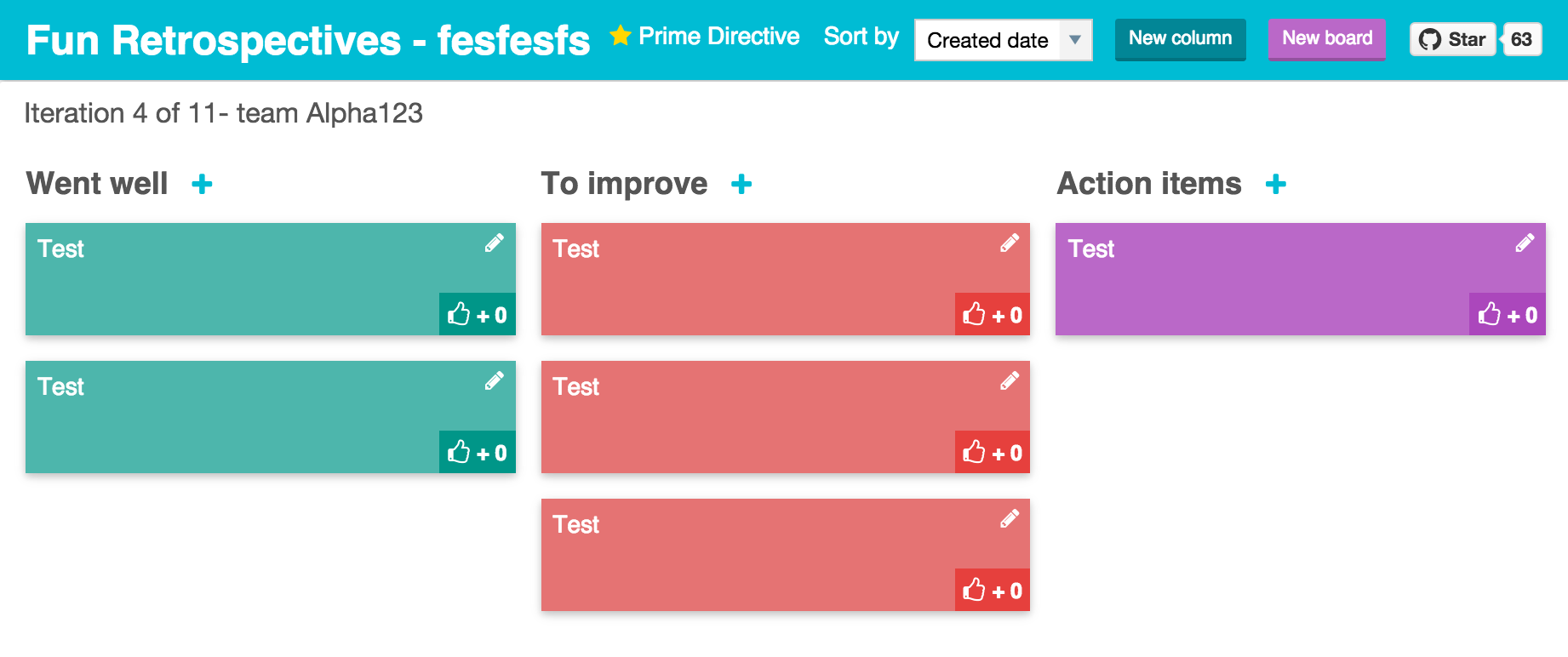Edit the middle card in To improve
Screen dimensions: 1568x657
coord(1008,382)
